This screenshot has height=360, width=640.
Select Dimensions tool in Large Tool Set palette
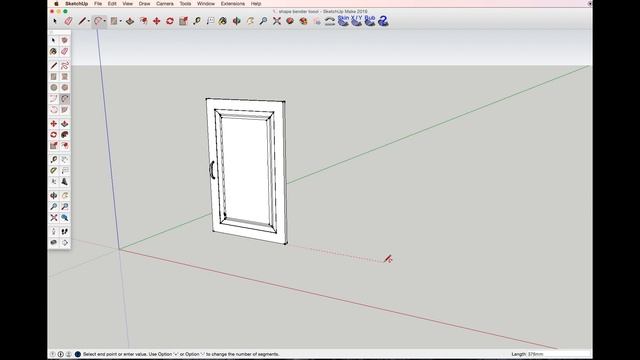point(64,159)
